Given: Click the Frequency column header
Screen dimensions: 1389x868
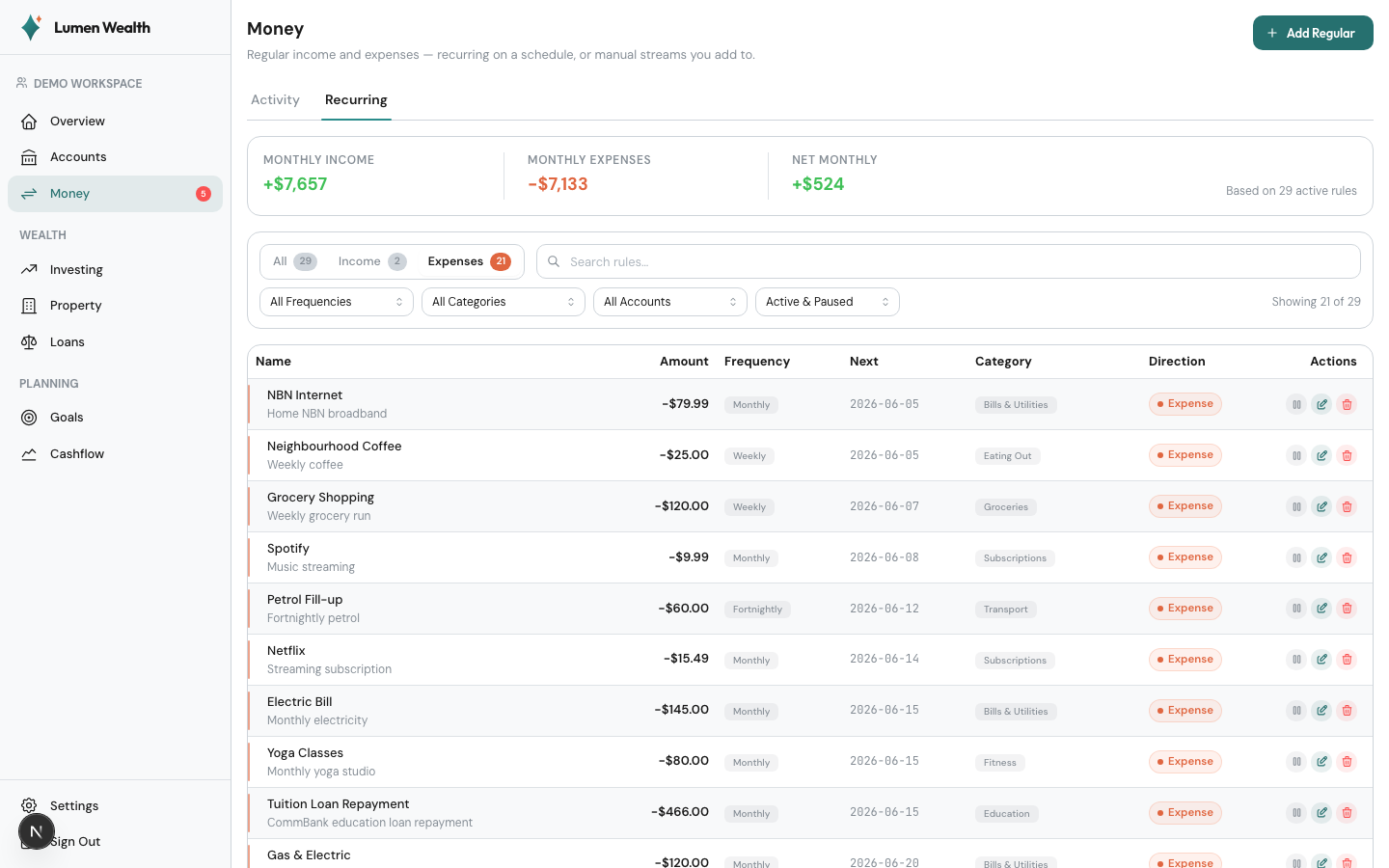Looking at the screenshot, I should 757,362.
